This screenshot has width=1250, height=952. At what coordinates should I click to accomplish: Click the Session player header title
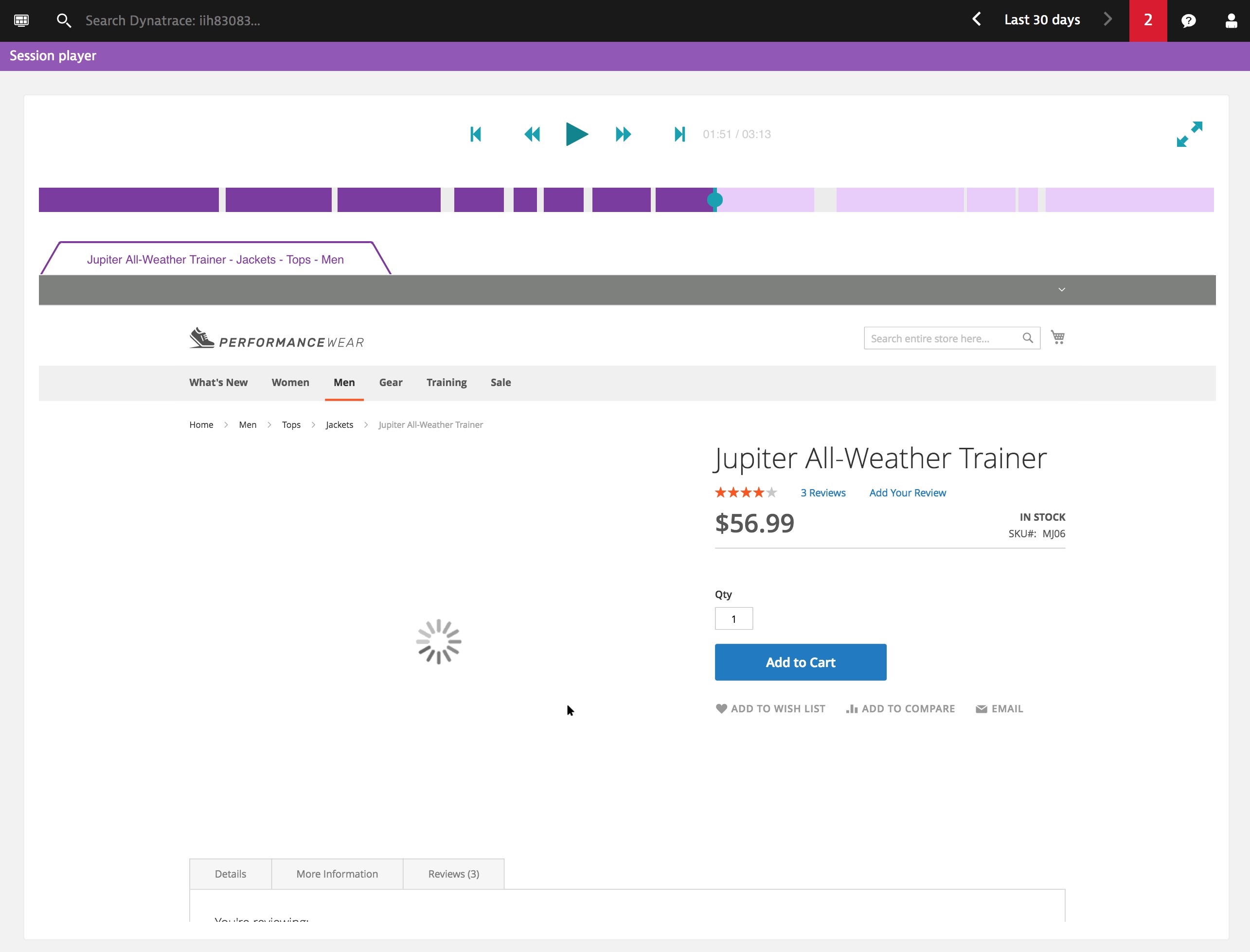53,55
